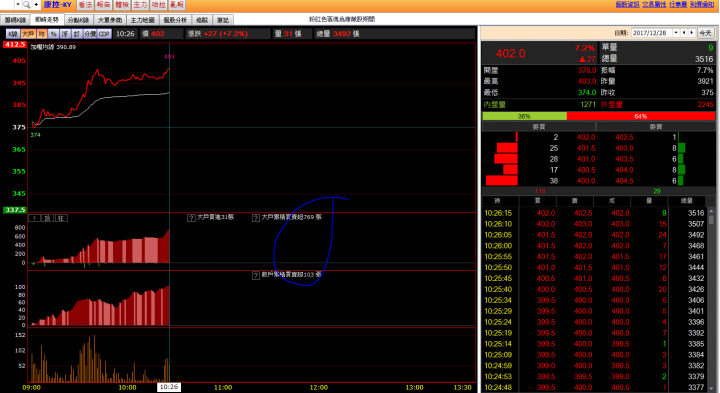The image size is (720, 393).
Task: Toggle the K線 chart overlay button
Action: click(x=13, y=34)
